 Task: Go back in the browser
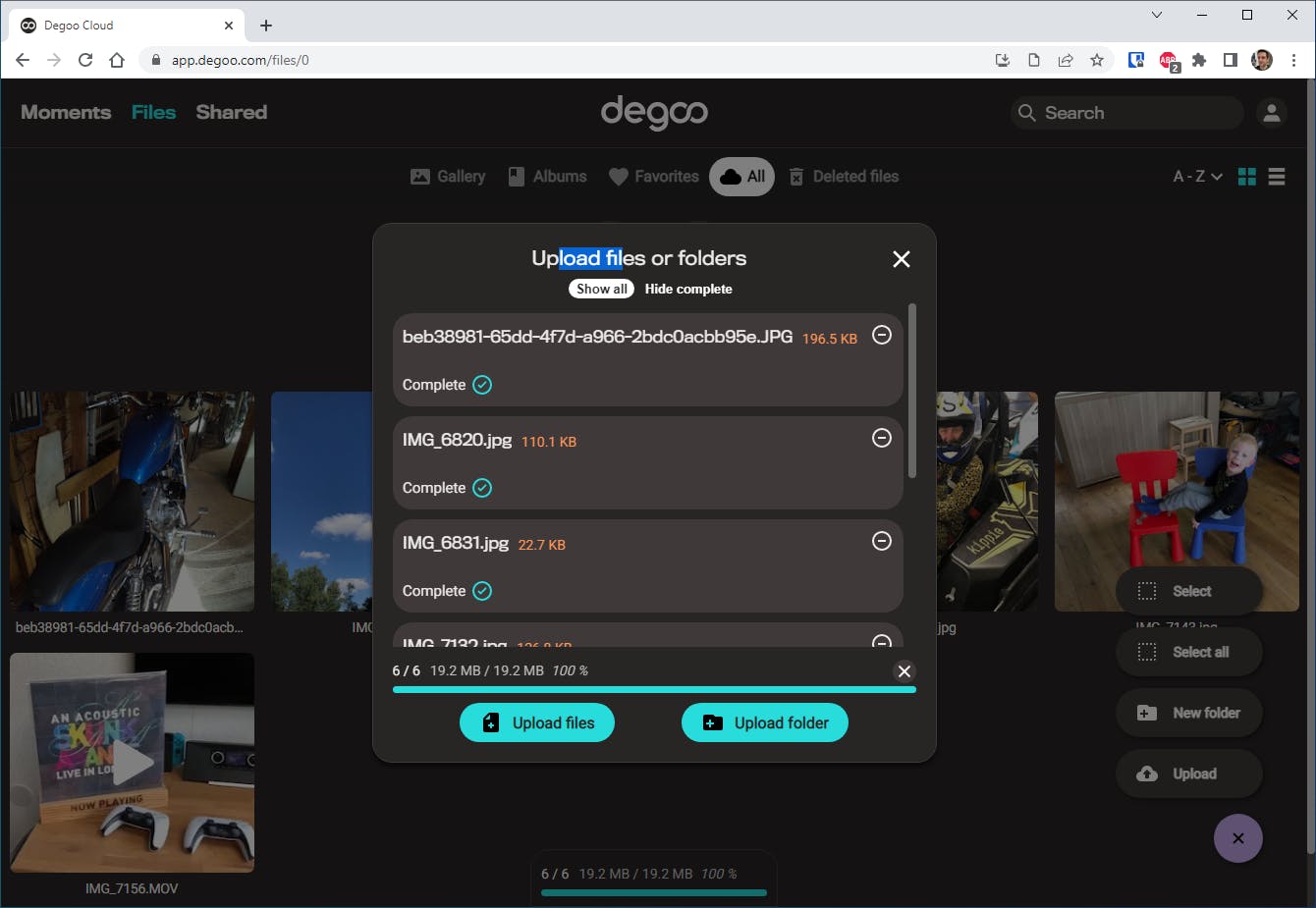point(23,60)
